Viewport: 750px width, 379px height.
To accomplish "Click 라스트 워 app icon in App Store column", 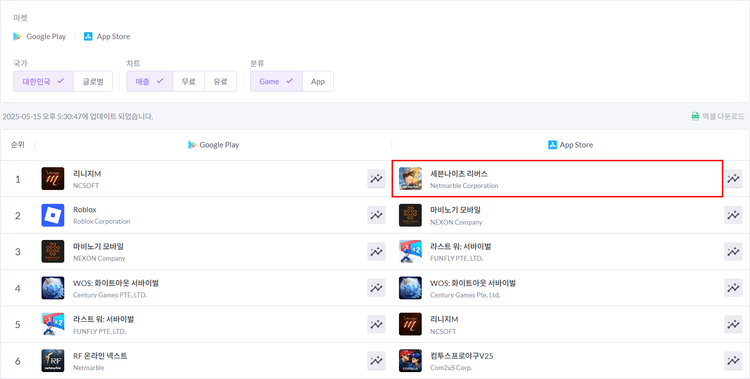I will [410, 252].
